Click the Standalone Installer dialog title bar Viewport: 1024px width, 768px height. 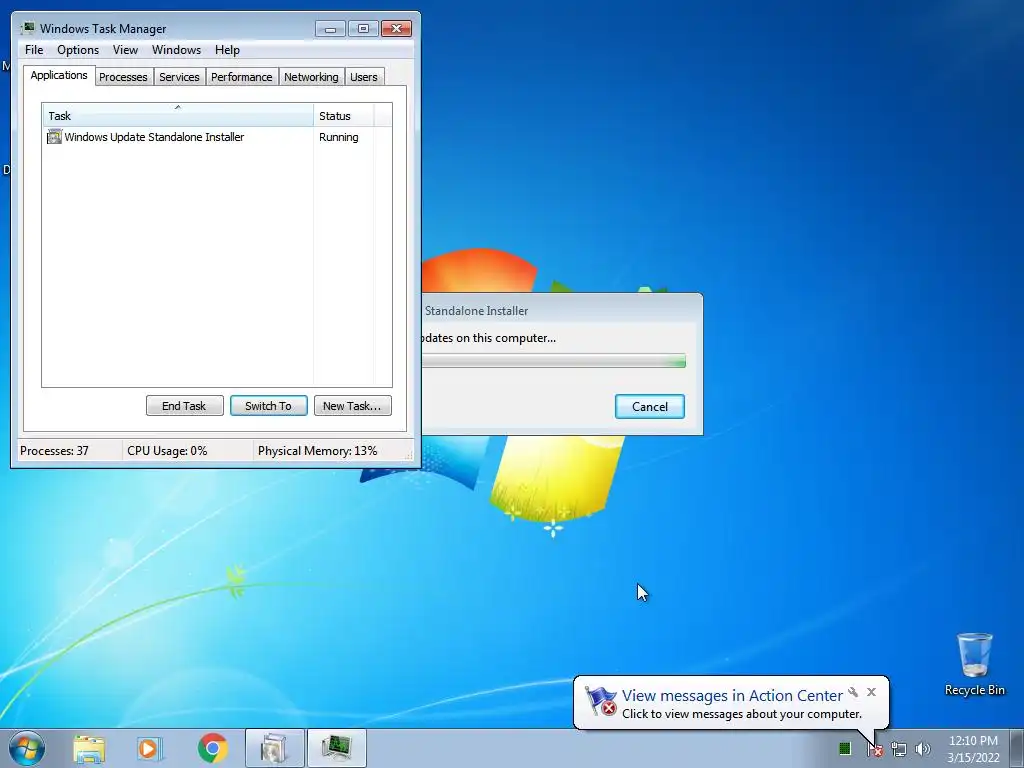click(x=562, y=310)
